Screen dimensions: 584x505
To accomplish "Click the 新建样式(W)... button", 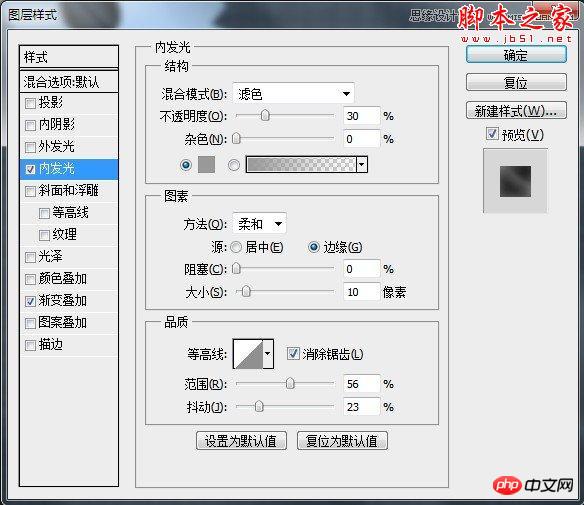I will [x=516, y=110].
